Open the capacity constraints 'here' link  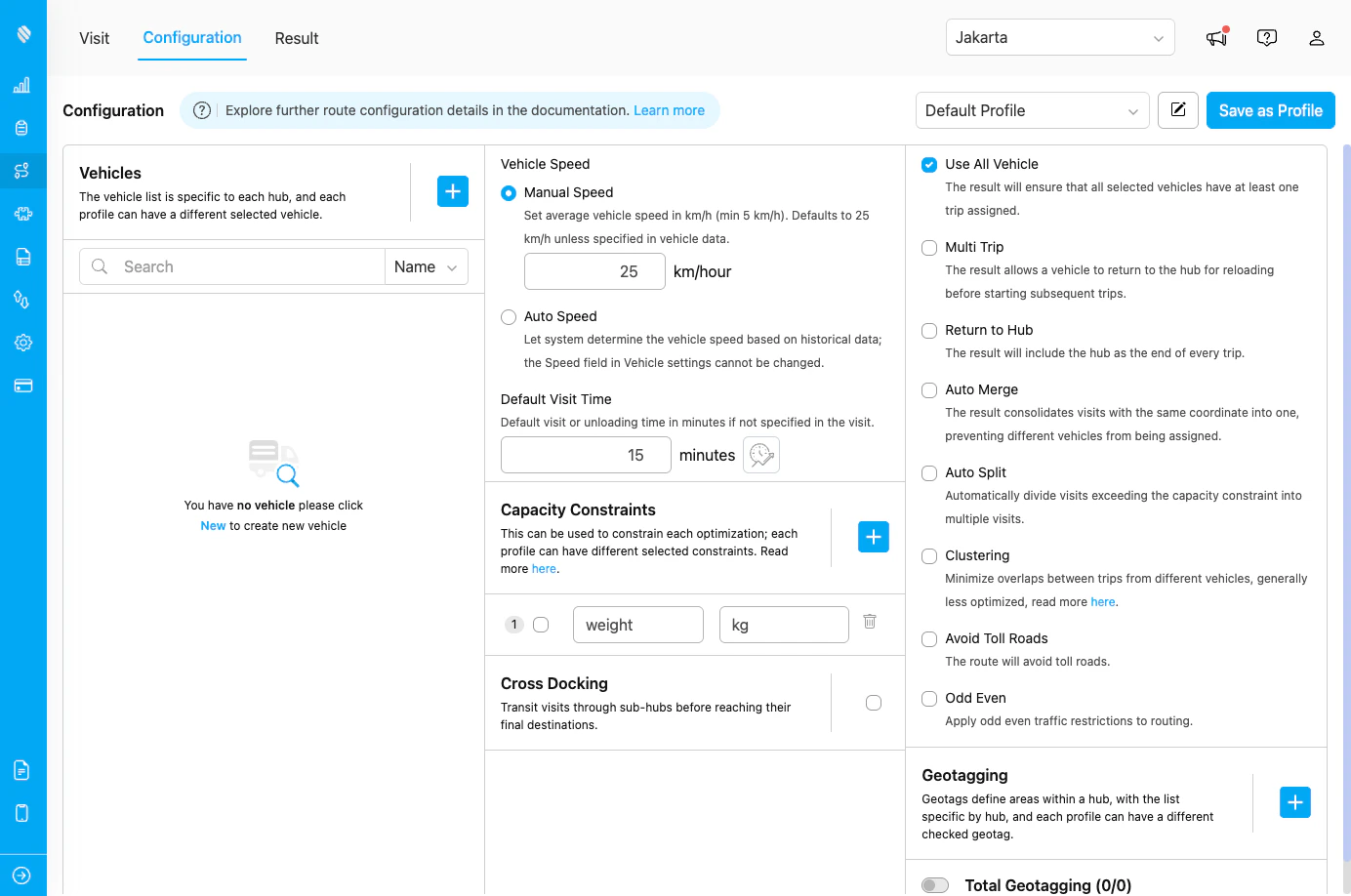pyautogui.click(x=544, y=569)
